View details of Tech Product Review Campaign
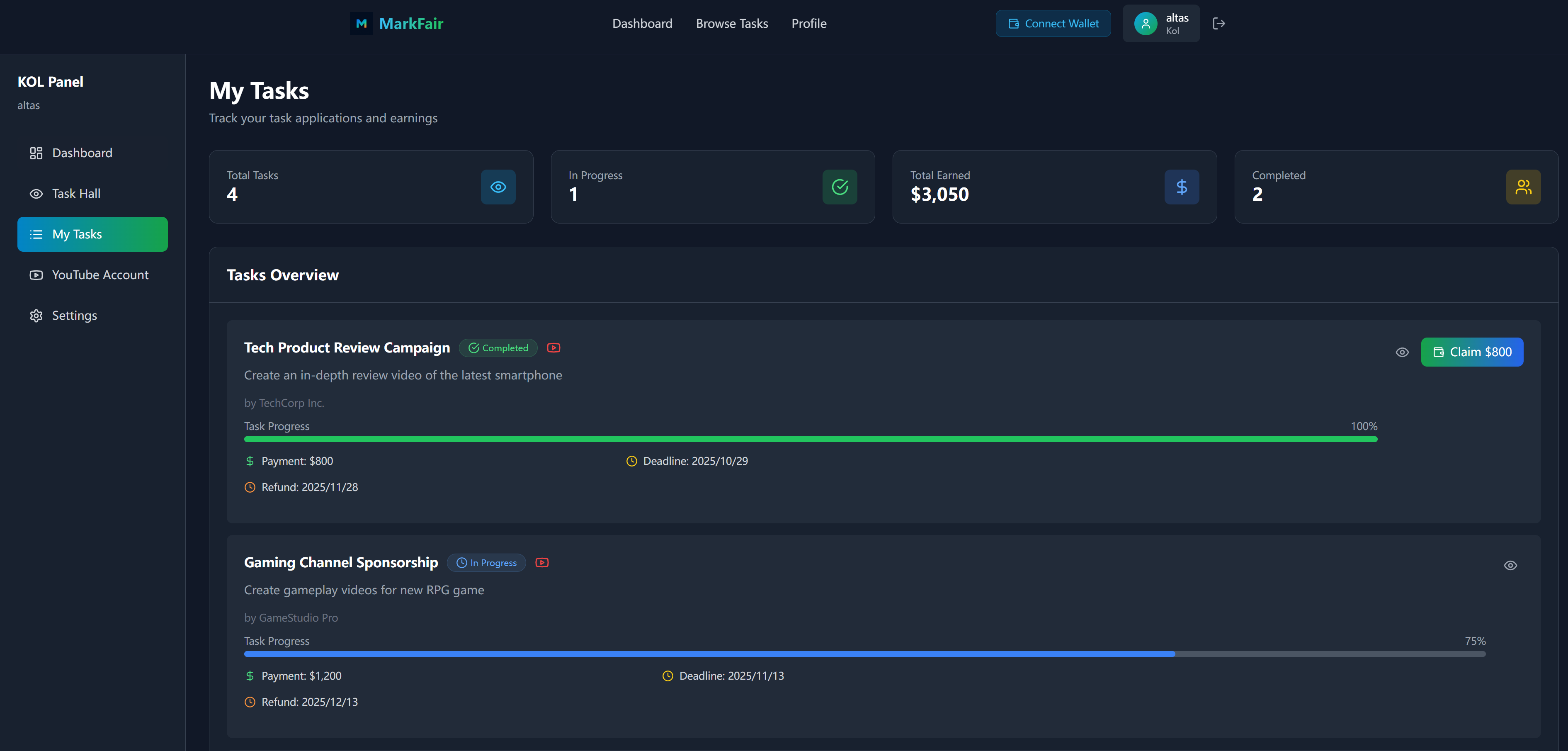Viewport: 1568px width, 751px height. [1402, 352]
